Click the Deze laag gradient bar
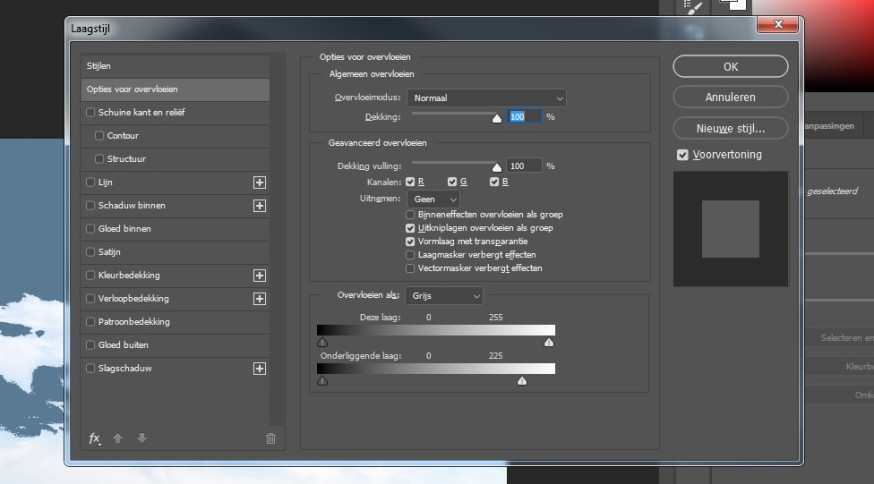The height and width of the screenshot is (484, 874). [x=436, y=330]
